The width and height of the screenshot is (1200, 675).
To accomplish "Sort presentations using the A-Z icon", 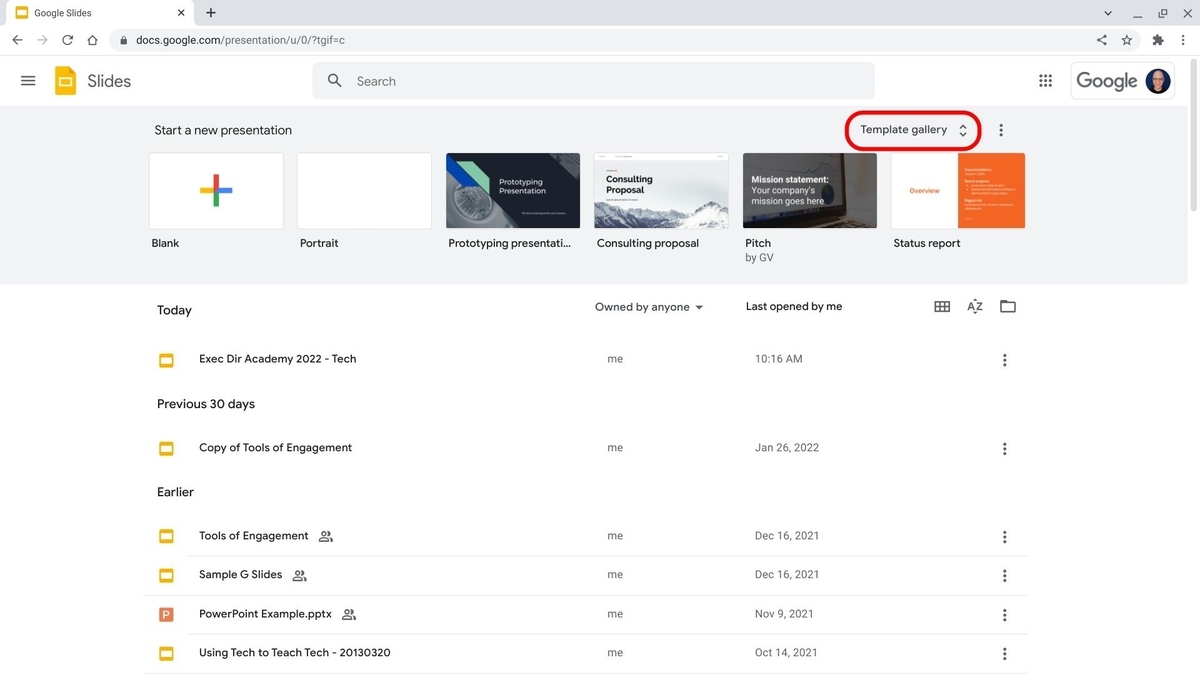I will (974, 306).
